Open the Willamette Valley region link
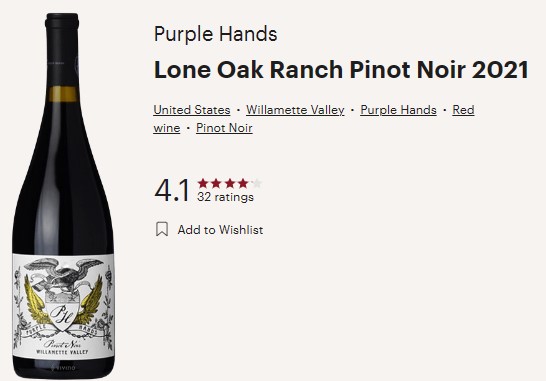 295,110
